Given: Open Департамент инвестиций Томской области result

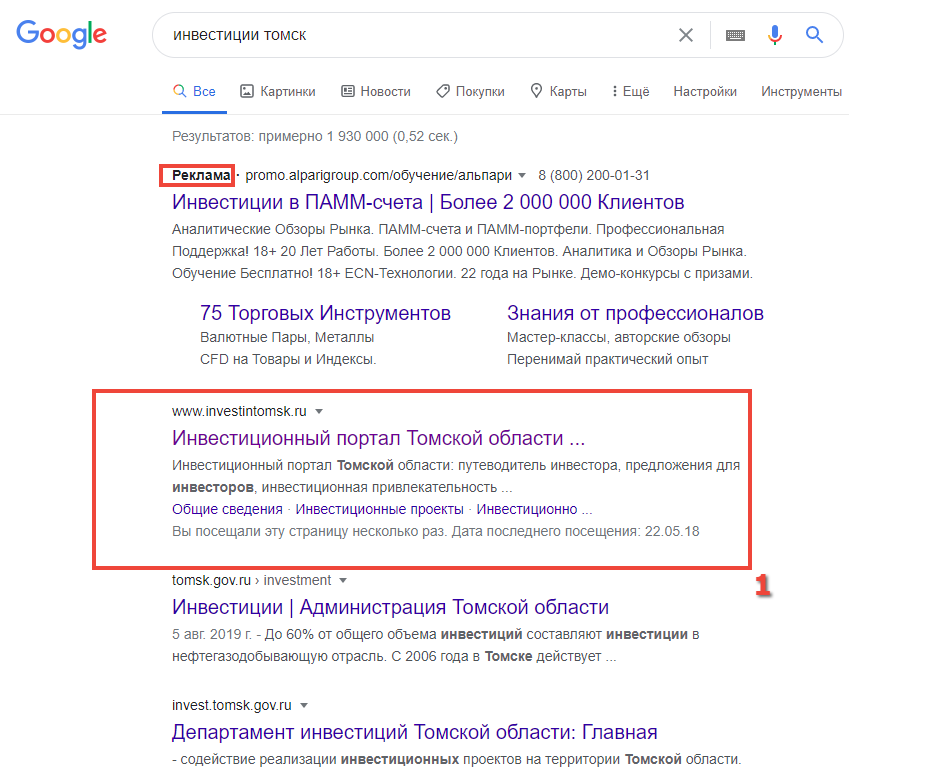Looking at the screenshot, I should [x=414, y=732].
